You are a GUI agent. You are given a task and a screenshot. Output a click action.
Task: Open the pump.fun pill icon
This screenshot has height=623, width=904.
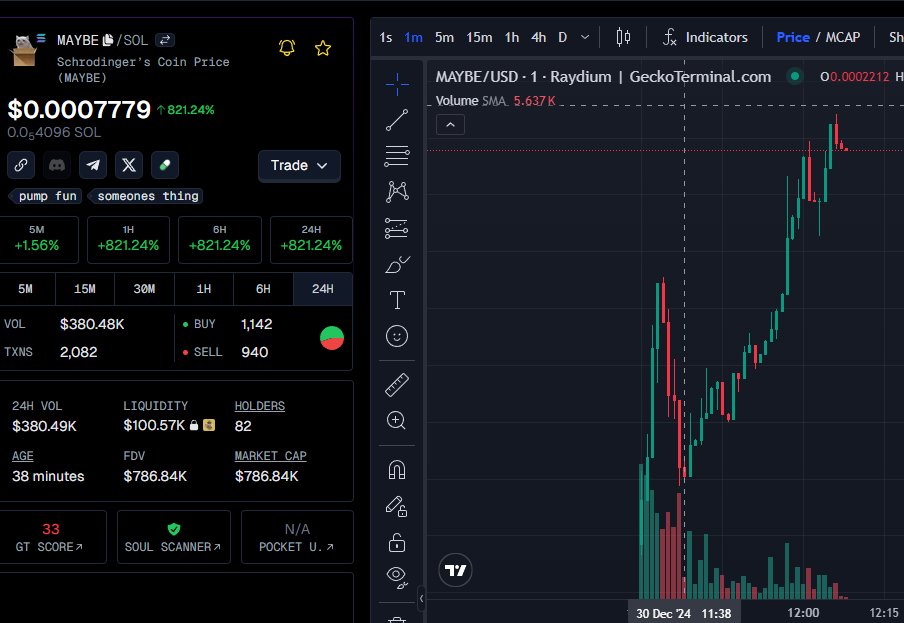pos(165,165)
